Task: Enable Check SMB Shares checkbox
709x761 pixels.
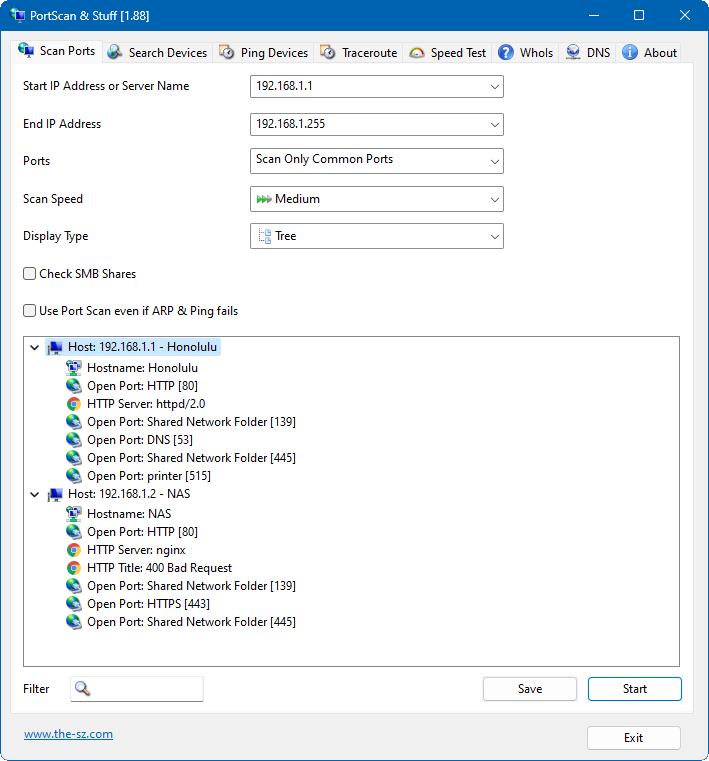Action: click(30, 274)
